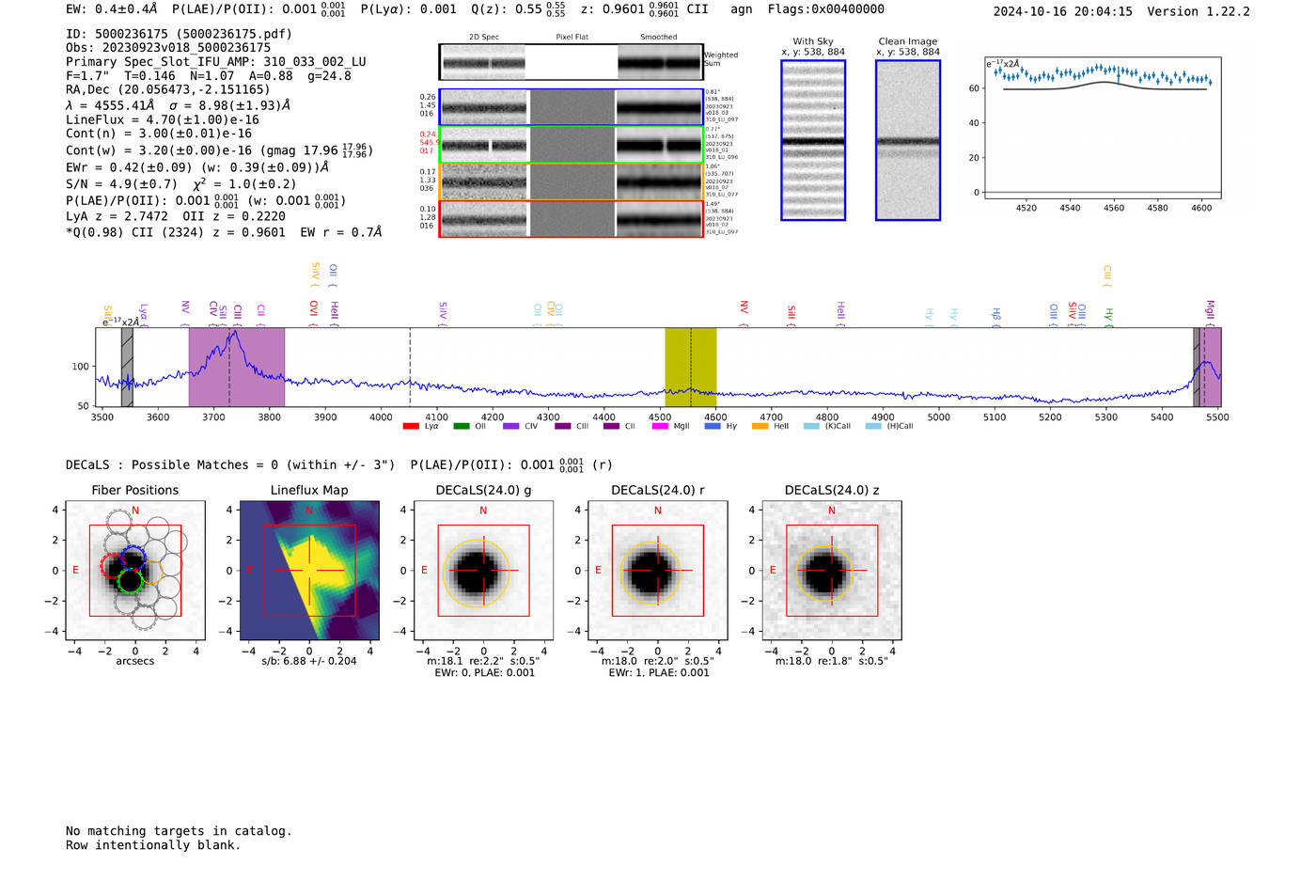
Task: Click the (H)CaII legend swatch
Action: pyautogui.click(x=873, y=426)
